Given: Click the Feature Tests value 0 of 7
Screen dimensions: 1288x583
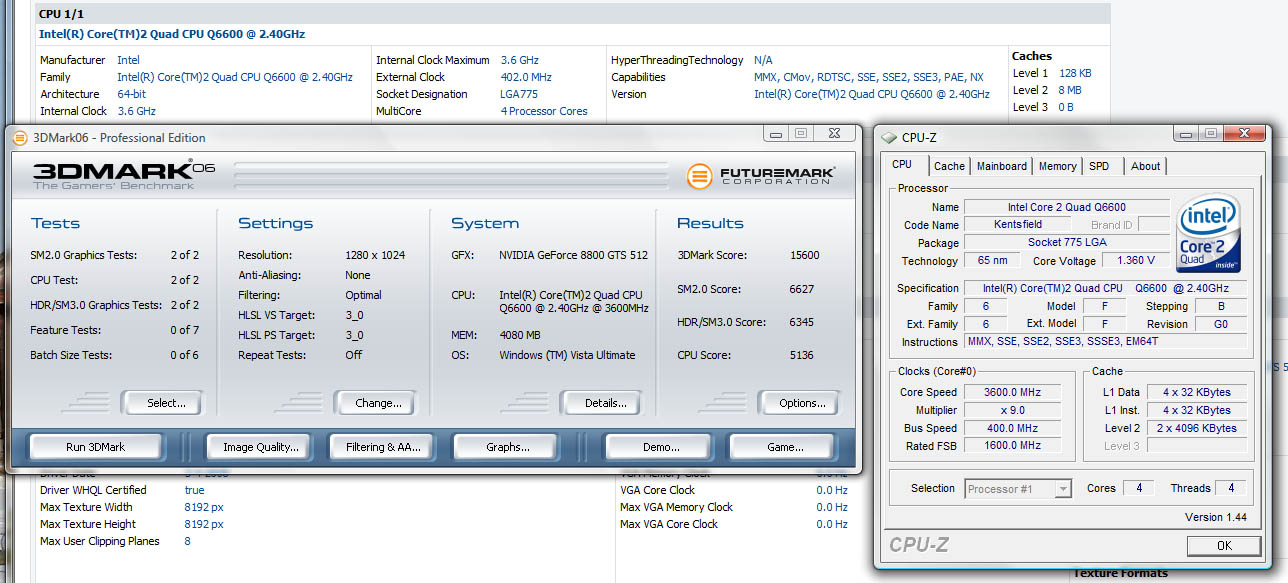Looking at the screenshot, I should coord(184,330).
